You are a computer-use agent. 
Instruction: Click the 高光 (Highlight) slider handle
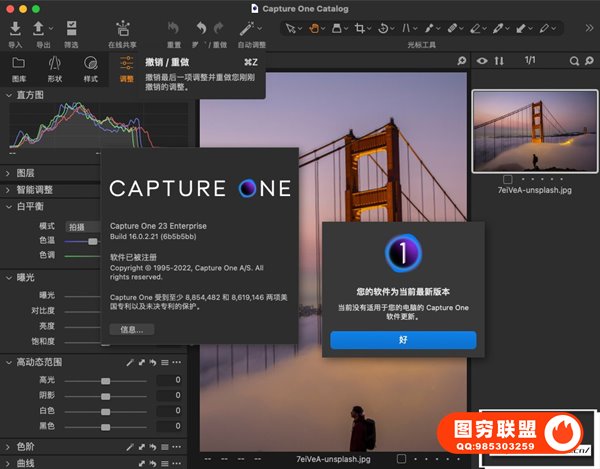point(104,381)
